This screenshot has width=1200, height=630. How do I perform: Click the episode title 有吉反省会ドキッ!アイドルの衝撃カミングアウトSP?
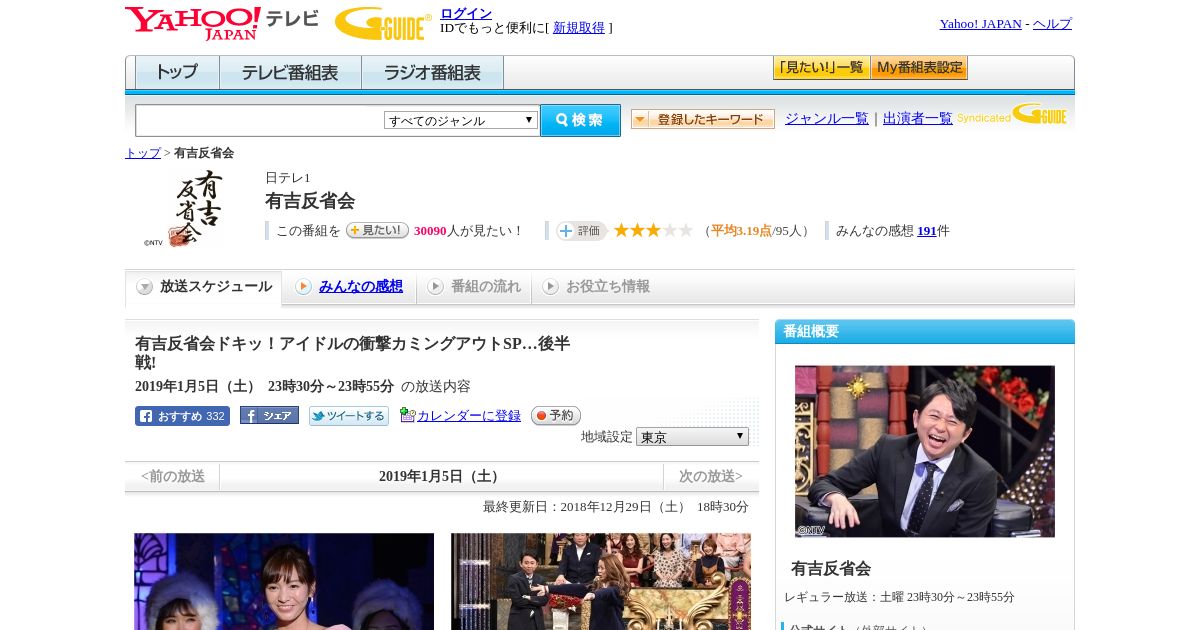352,353
